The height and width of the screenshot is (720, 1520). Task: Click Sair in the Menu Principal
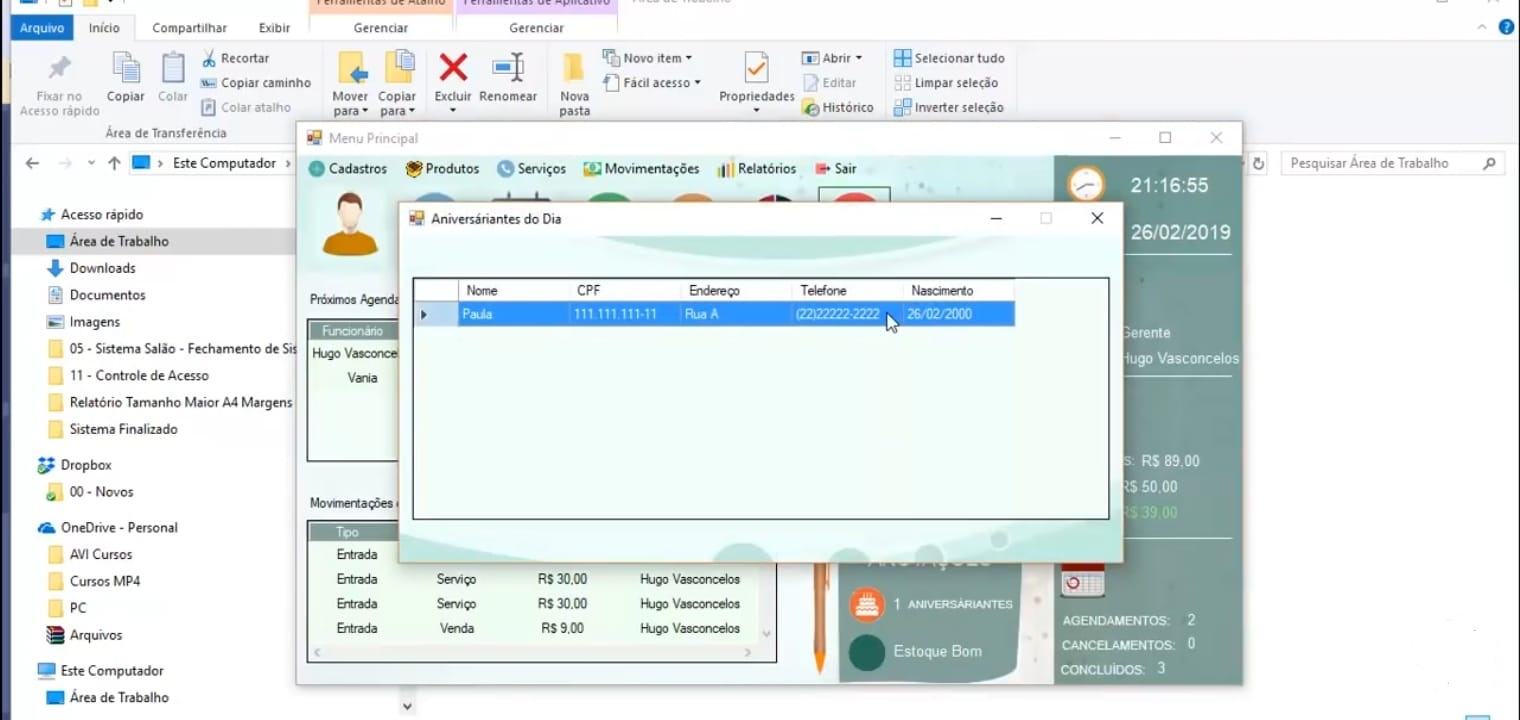[x=836, y=169]
